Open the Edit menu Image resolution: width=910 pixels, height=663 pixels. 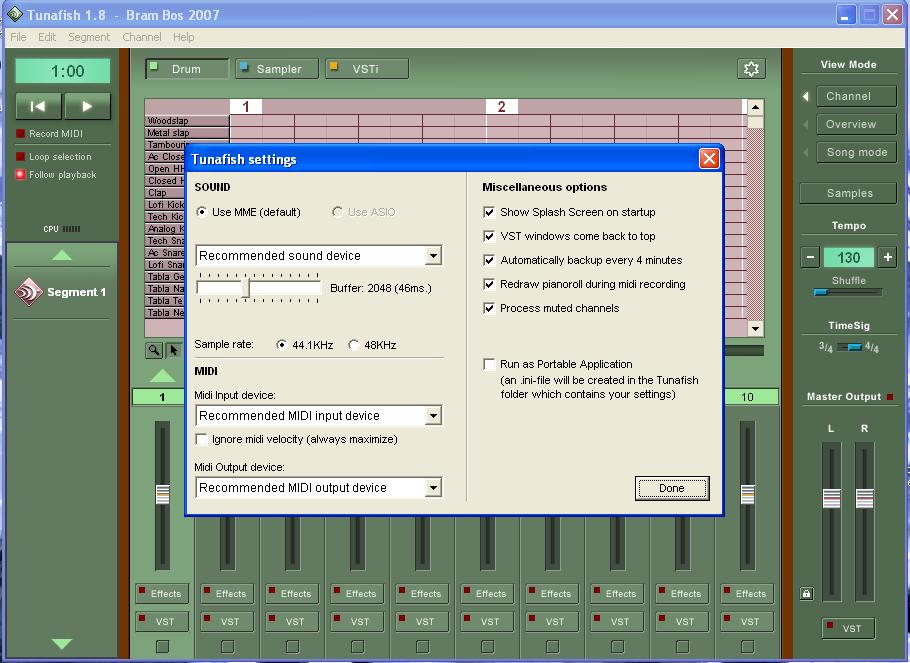[47, 37]
